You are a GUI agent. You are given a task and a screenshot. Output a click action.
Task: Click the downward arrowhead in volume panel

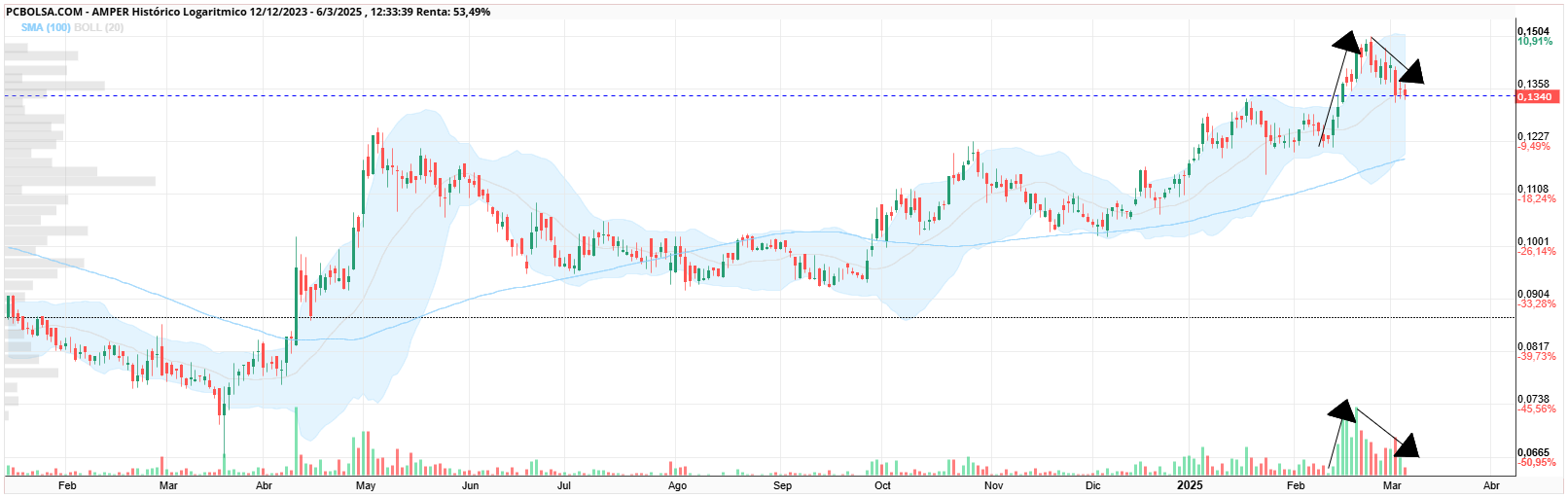pyautogui.click(x=1407, y=445)
